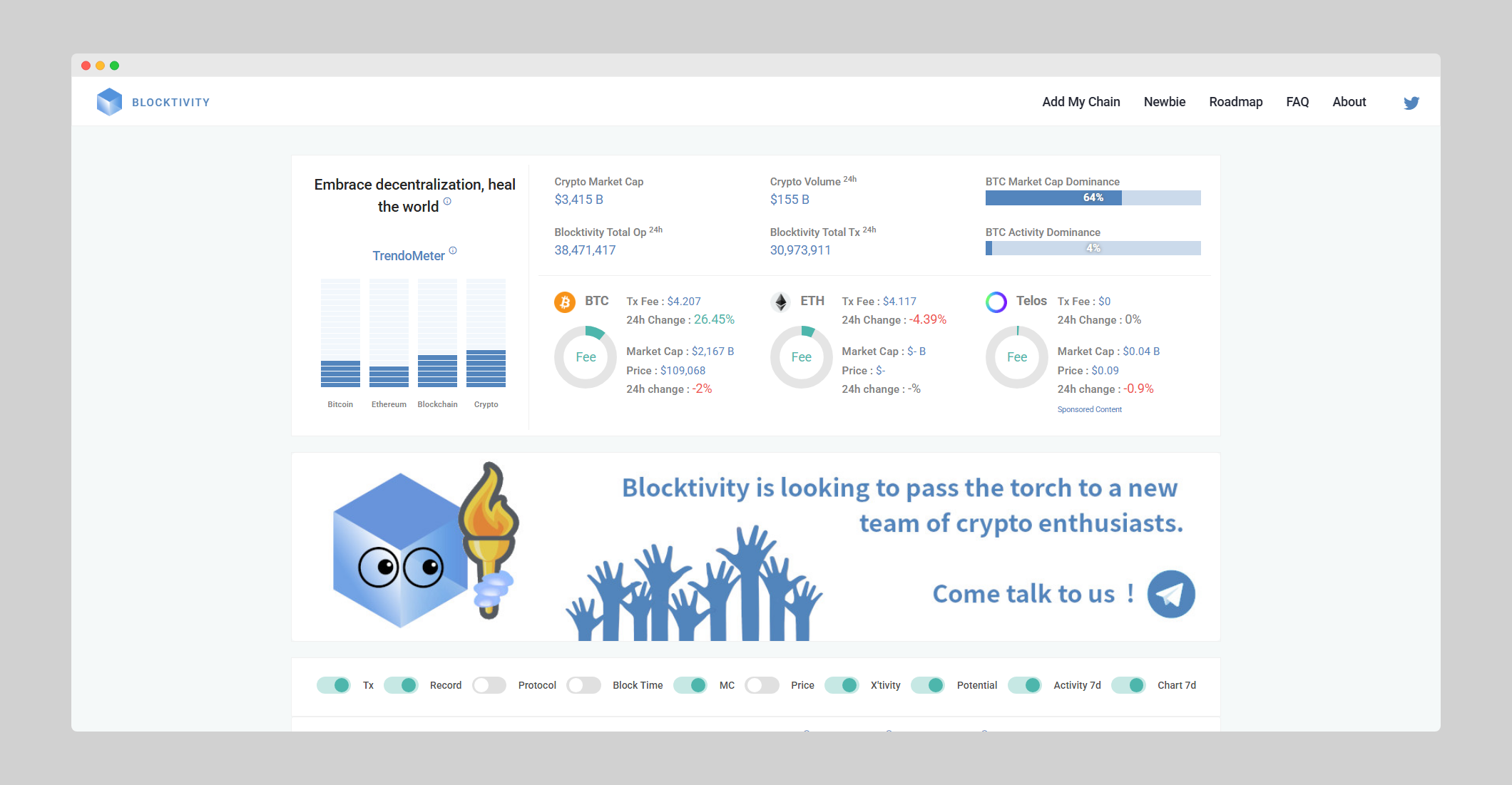Click the cube mascot holding torch
Viewport: 1512px width, 785px height.
click(x=426, y=545)
